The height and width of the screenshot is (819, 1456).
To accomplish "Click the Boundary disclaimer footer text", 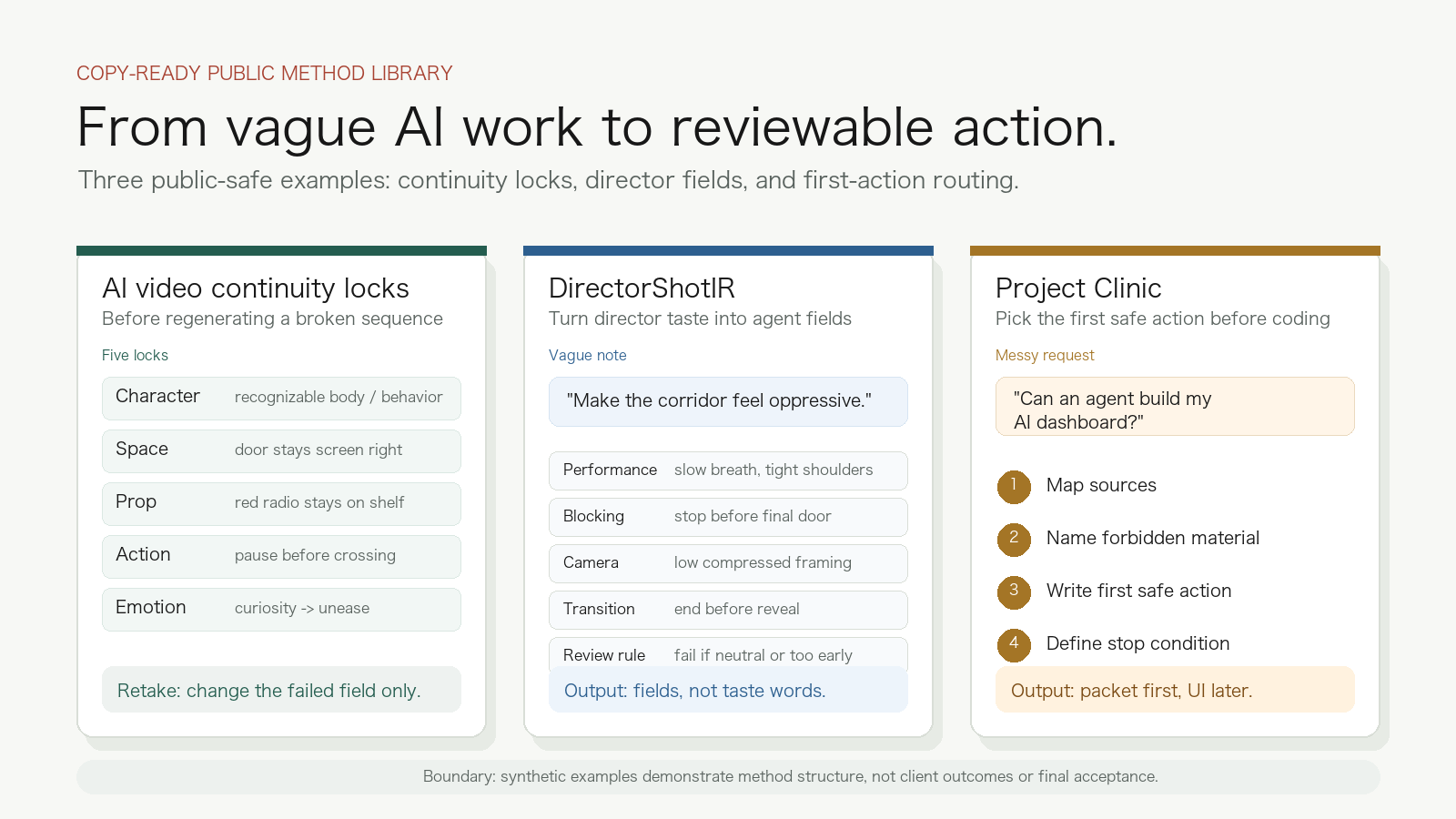I will pos(790,777).
